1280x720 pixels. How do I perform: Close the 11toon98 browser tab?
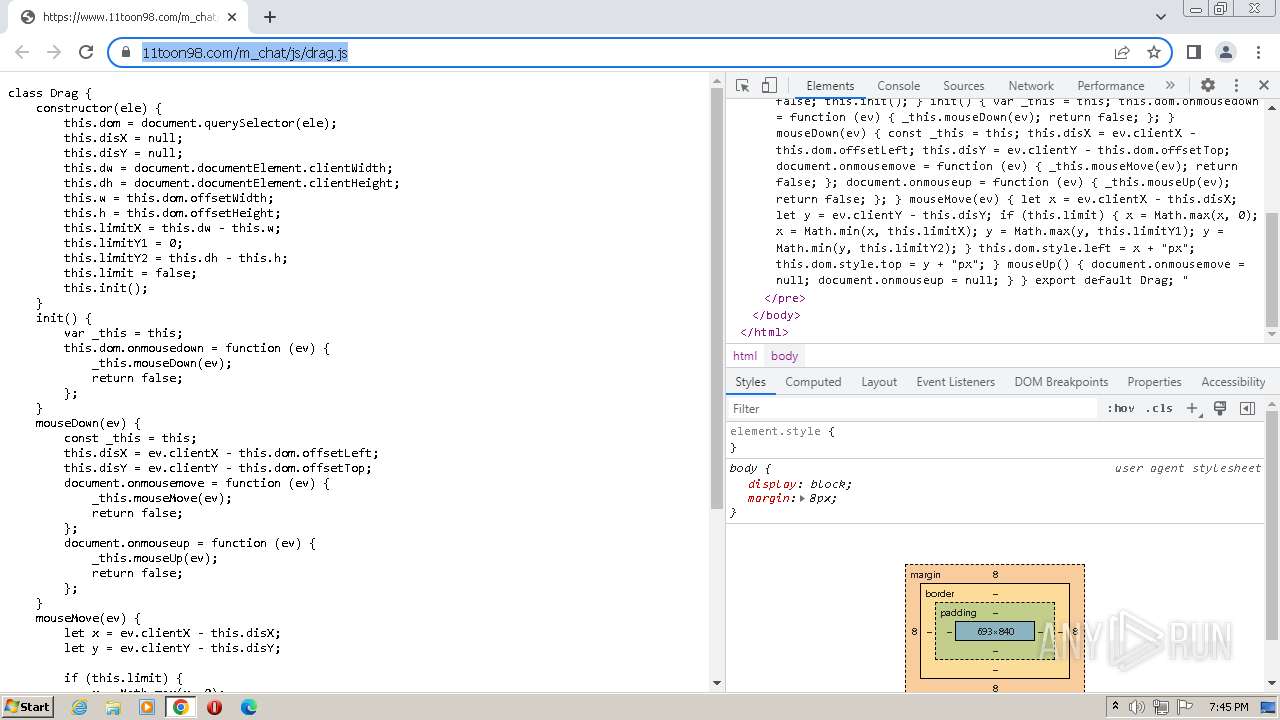point(232,17)
